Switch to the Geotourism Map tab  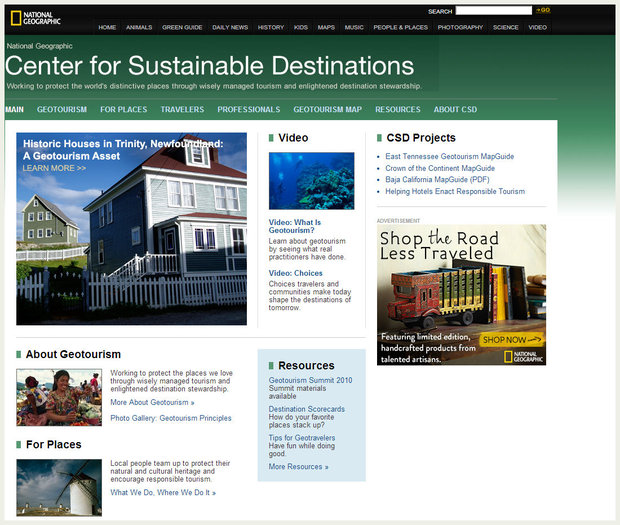pyautogui.click(x=327, y=109)
